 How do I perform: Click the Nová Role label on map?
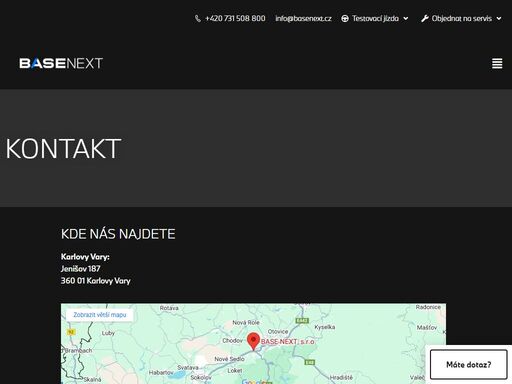246,322
